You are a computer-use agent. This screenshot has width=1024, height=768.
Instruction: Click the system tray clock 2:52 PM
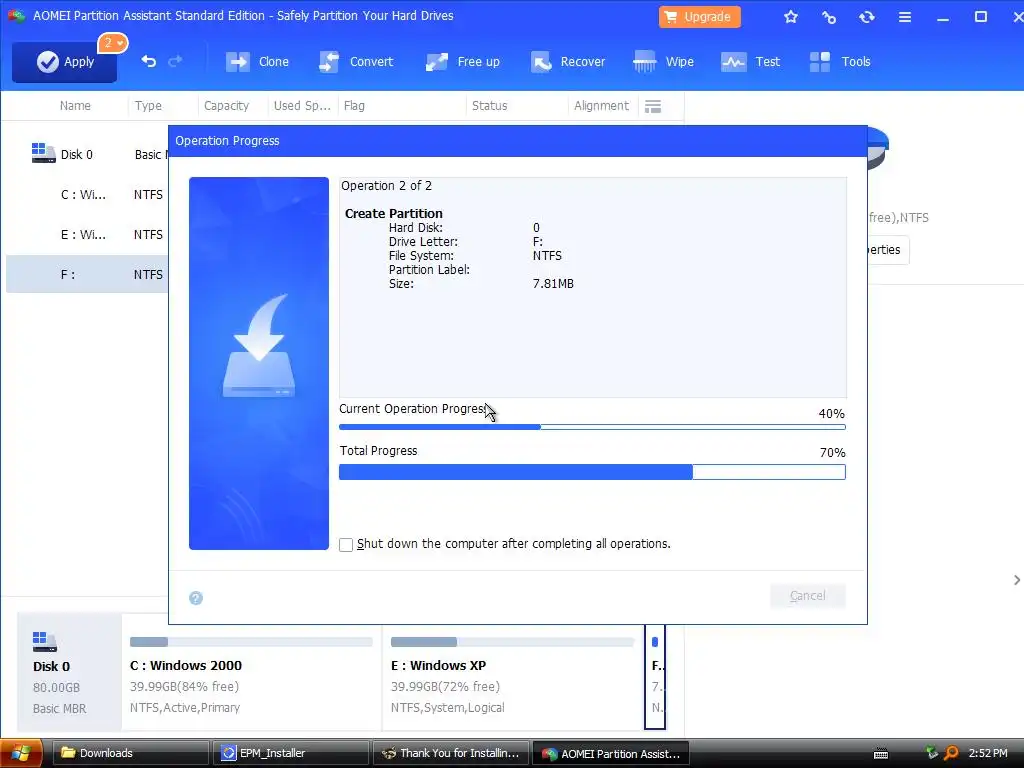(x=987, y=754)
